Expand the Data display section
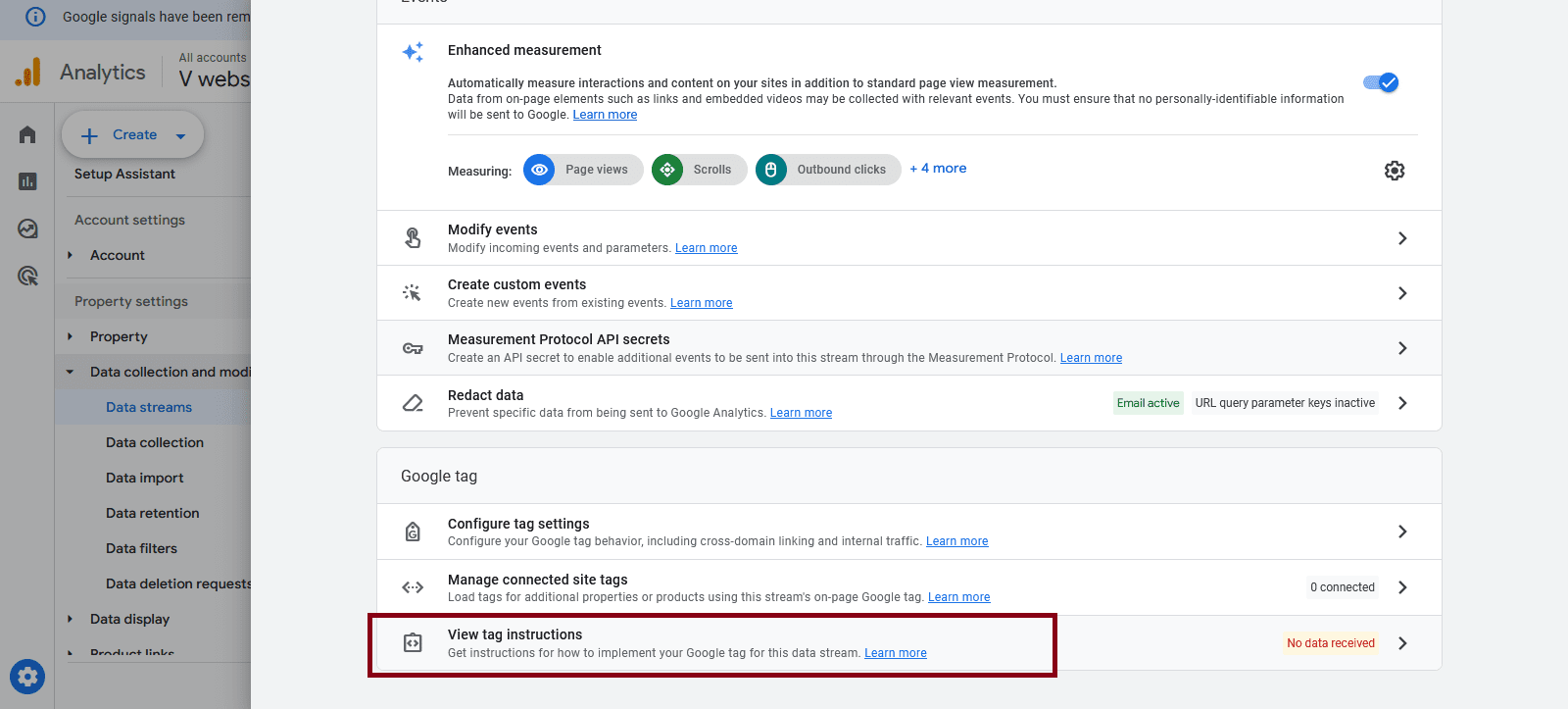The width and height of the screenshot is (1568, 709). (70, 619)
